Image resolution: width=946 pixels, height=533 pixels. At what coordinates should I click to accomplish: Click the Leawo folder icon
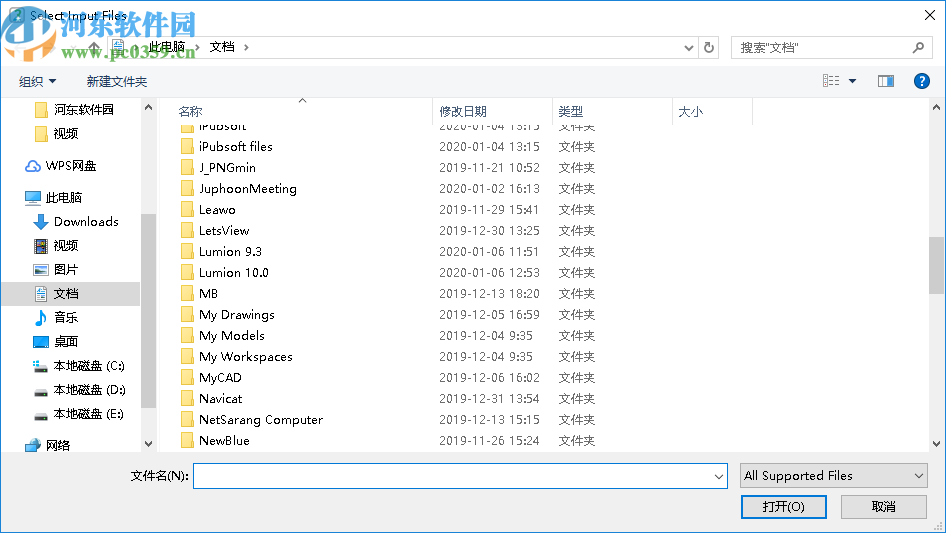pyautogui.click(x=188, y=210)
